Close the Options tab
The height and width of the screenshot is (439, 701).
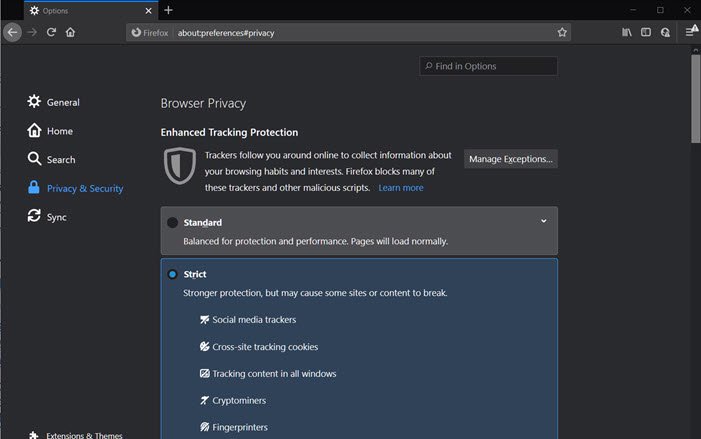tap(148, 10)
